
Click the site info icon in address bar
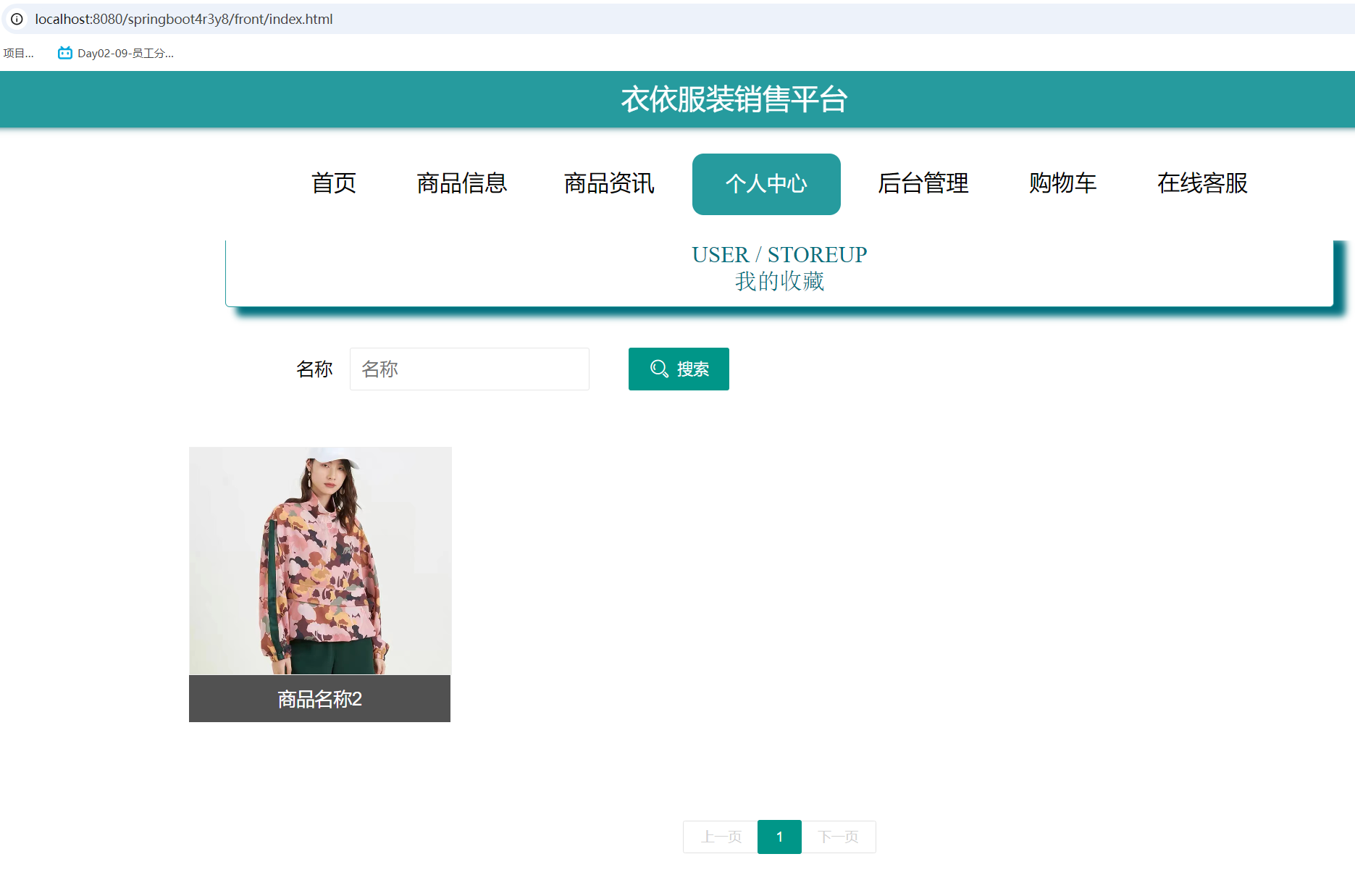point(16,20)
